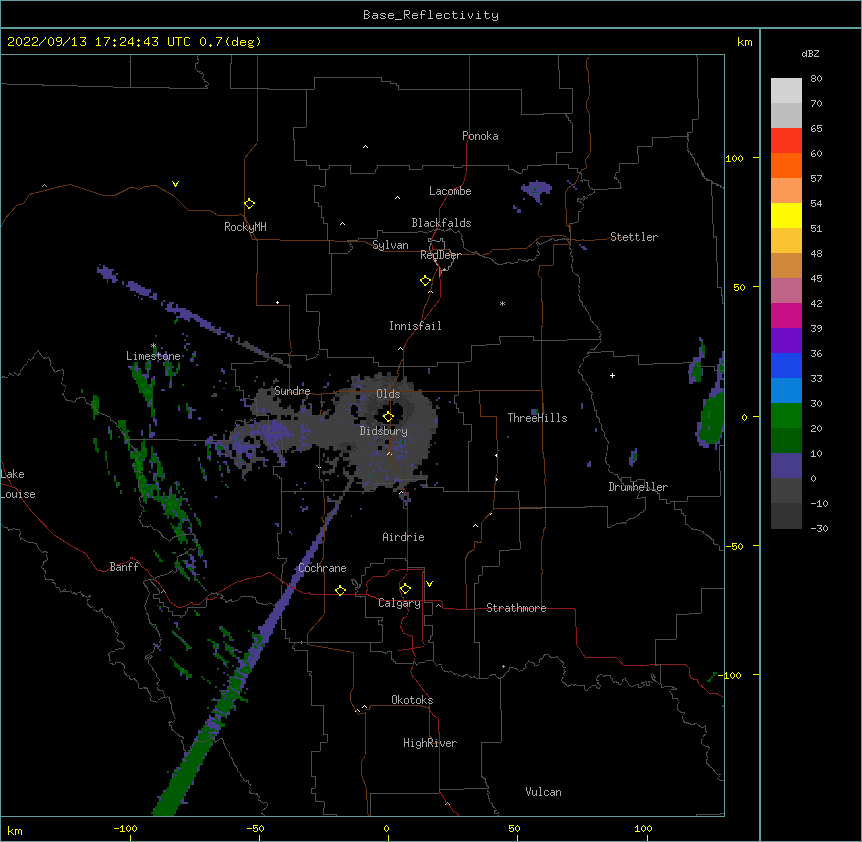Click the Okotoks label
The image size is (862, 842).
(x=412, y=700)
